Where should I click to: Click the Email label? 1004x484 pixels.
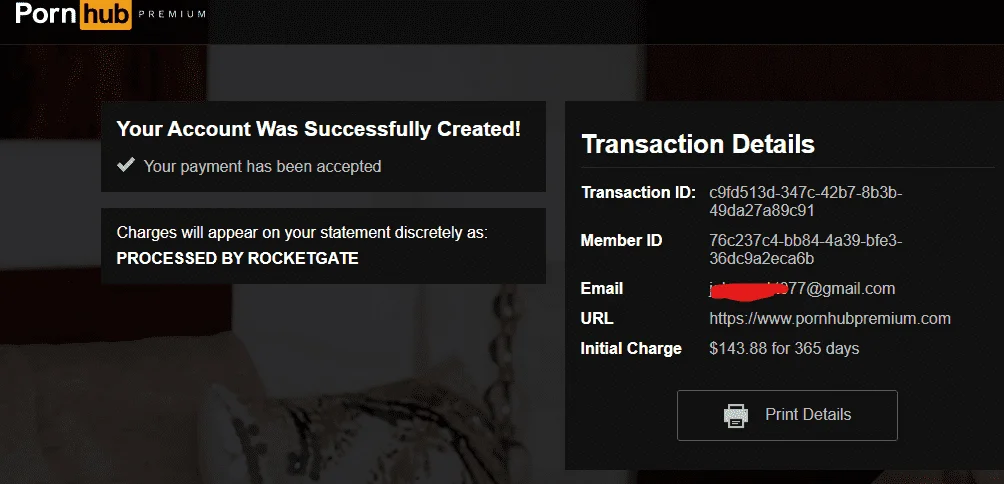click(601, 289)
